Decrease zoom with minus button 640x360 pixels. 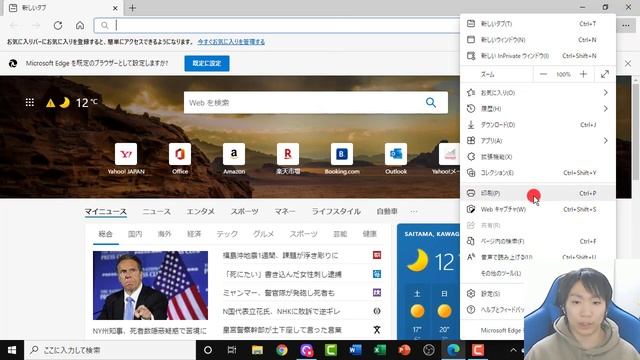point(543,74)
